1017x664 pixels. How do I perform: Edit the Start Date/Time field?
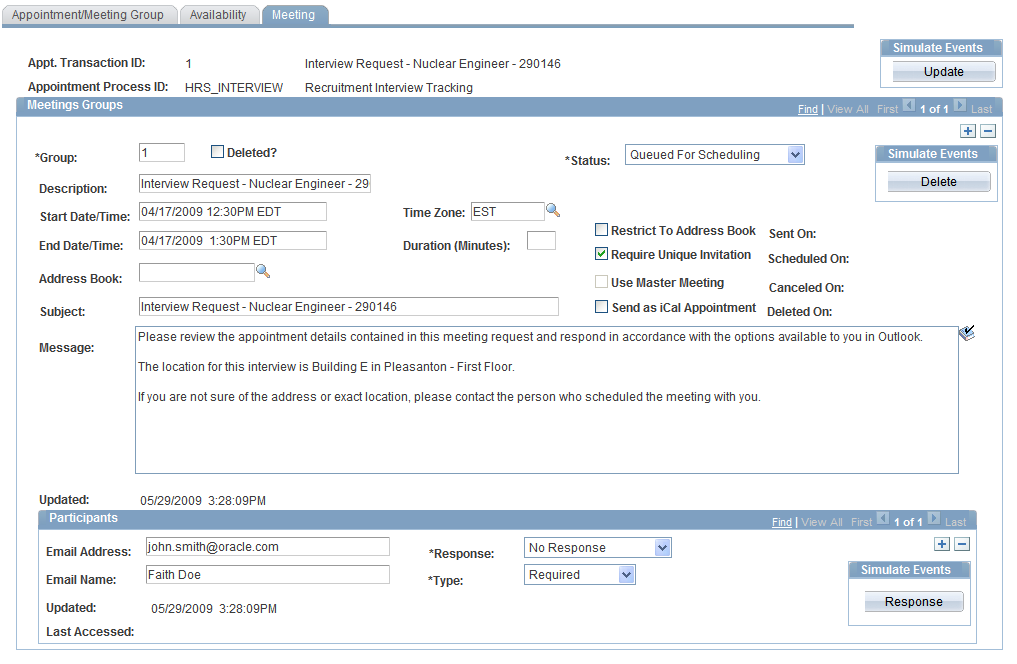[x=233, y=211]
